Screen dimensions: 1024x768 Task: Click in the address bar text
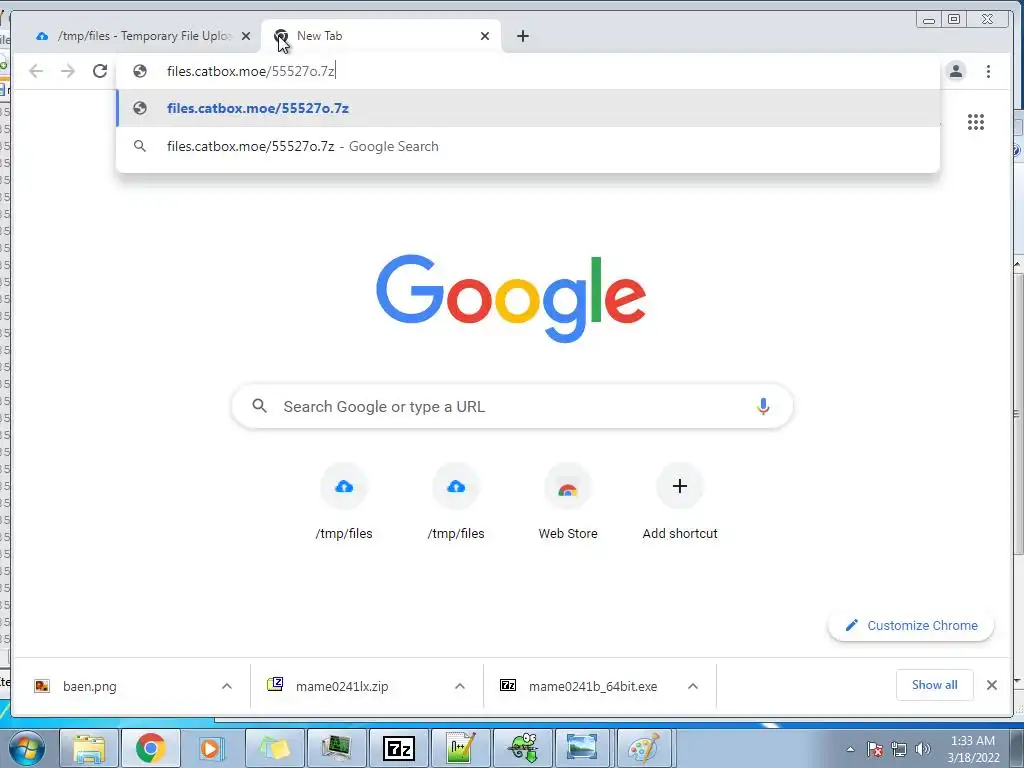pyautogui.click(x=251, y=71)
